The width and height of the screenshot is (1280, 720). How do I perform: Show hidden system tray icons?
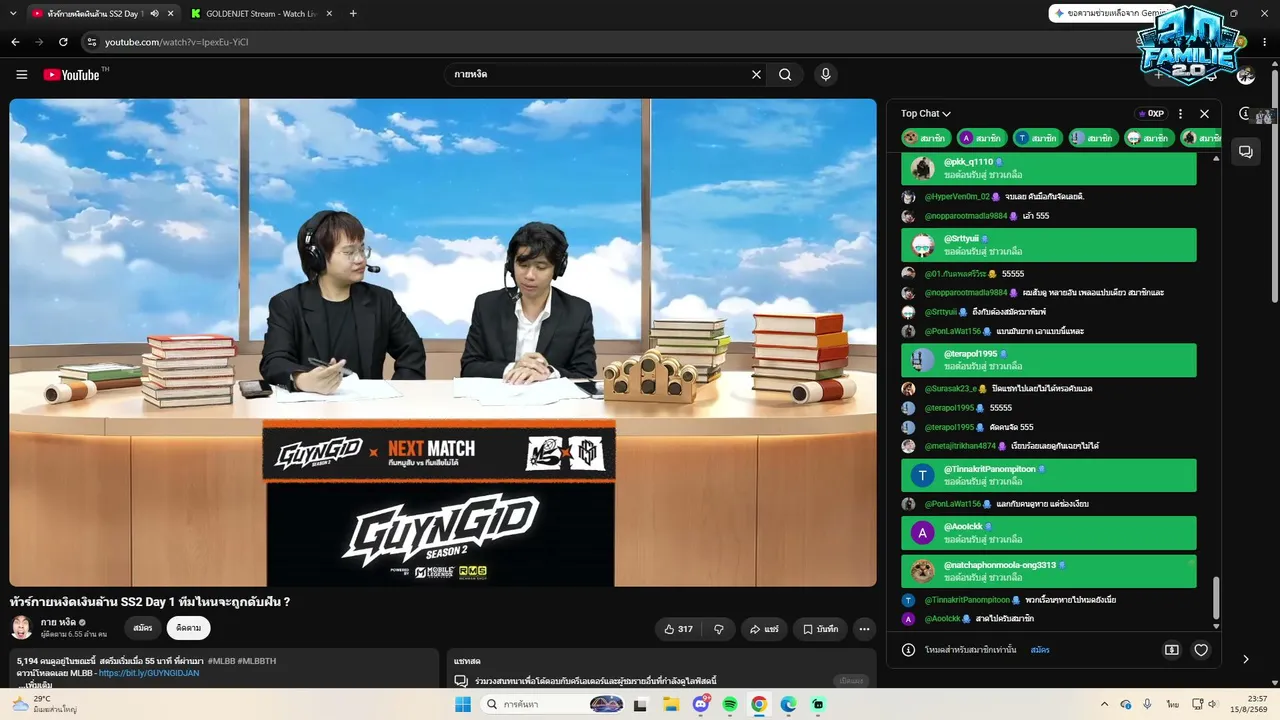click(1104, 704)
